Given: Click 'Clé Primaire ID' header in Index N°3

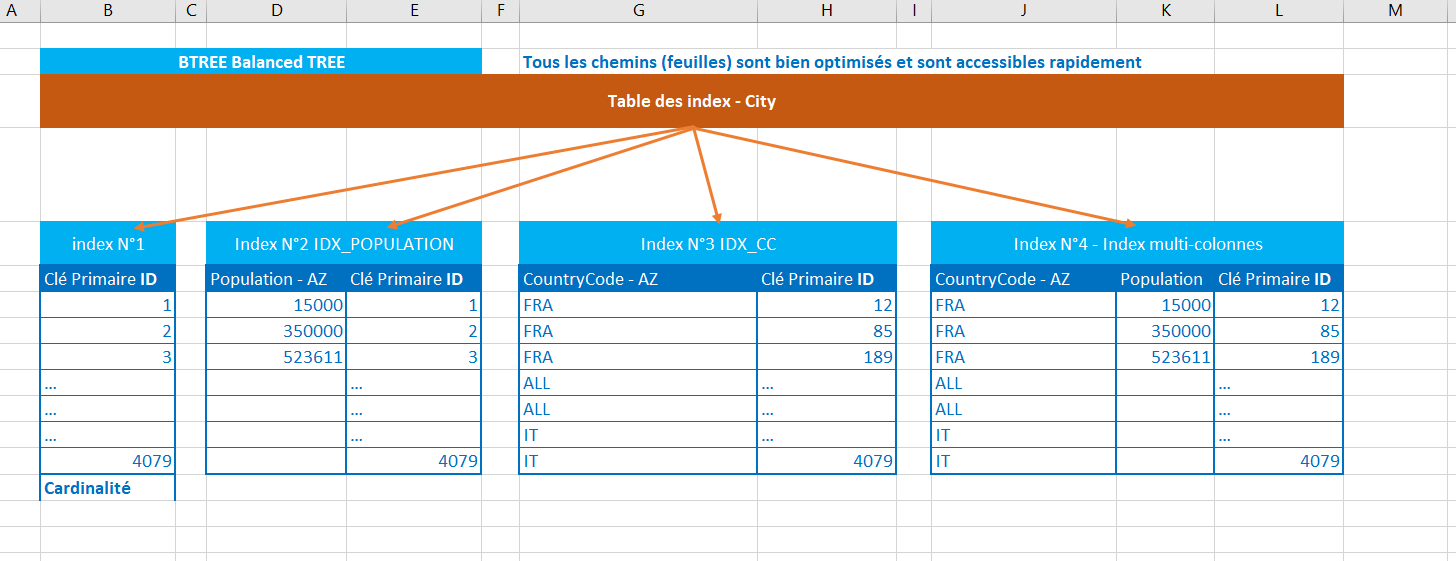Looking at the screenshot, I should coord(827,279).
